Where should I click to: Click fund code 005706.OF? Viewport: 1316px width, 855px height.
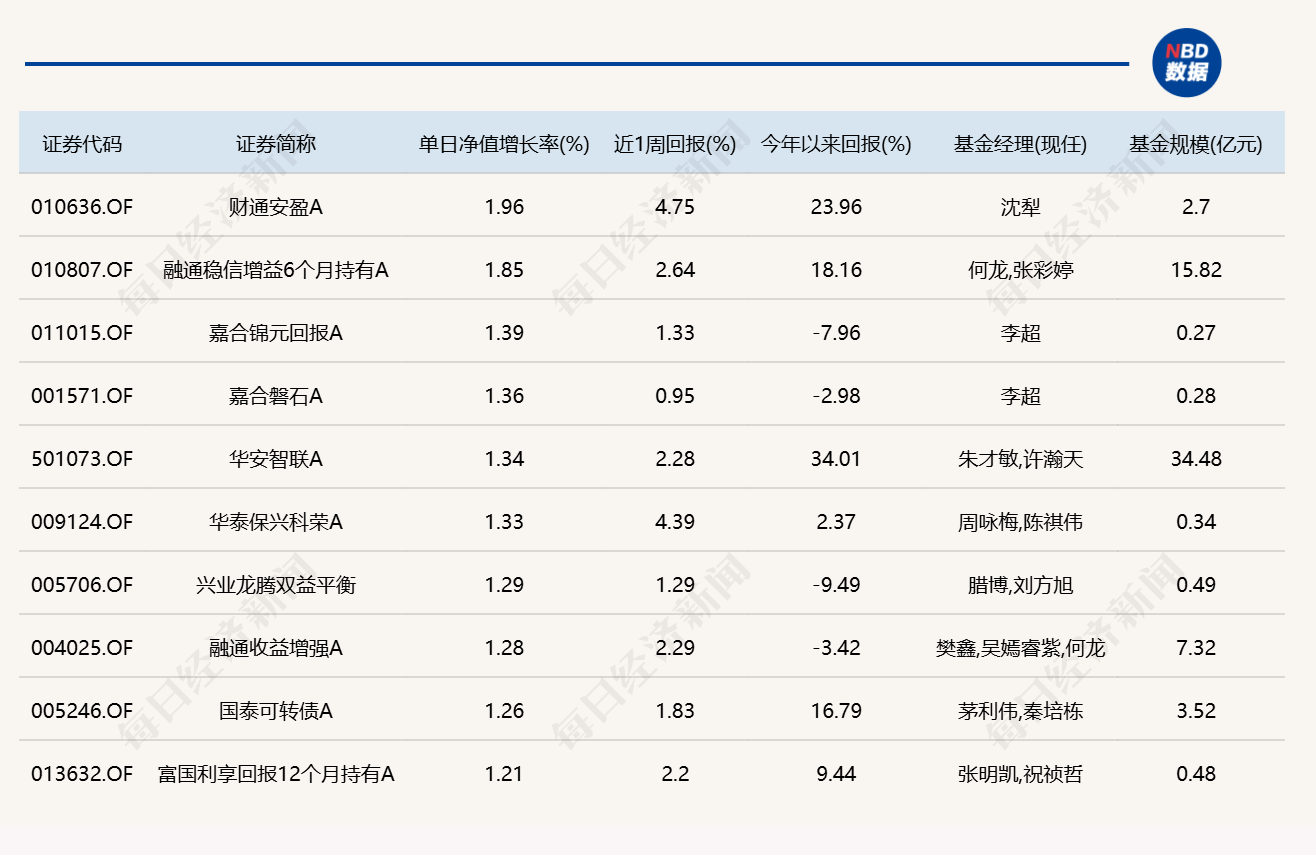point(82,585)
